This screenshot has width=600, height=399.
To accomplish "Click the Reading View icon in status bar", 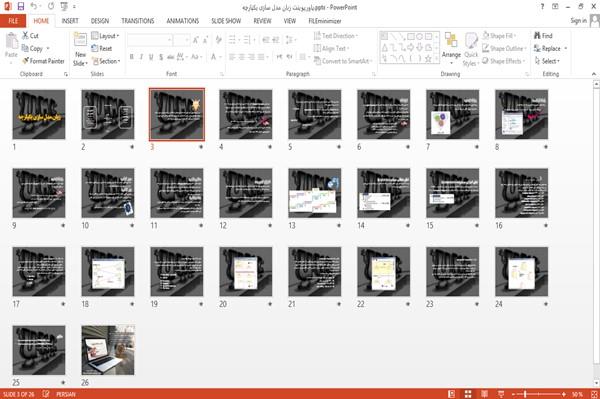I will click(484, 394).
